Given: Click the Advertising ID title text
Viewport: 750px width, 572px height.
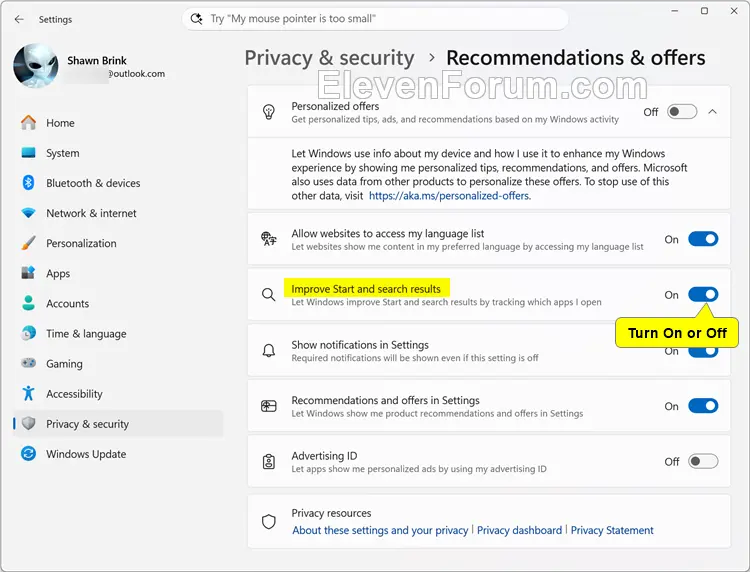Looking at the screenshot, I should tap(324, 456).
